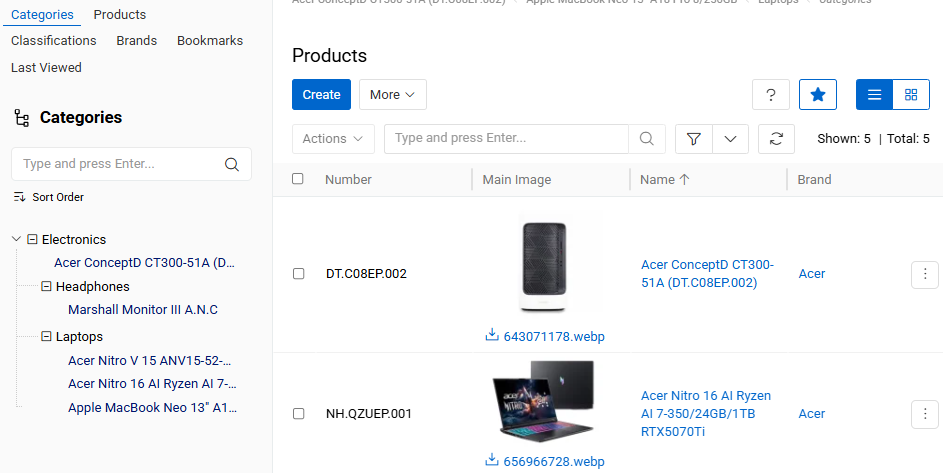Toggle the select-all checkbox in header

pos(298,179)
